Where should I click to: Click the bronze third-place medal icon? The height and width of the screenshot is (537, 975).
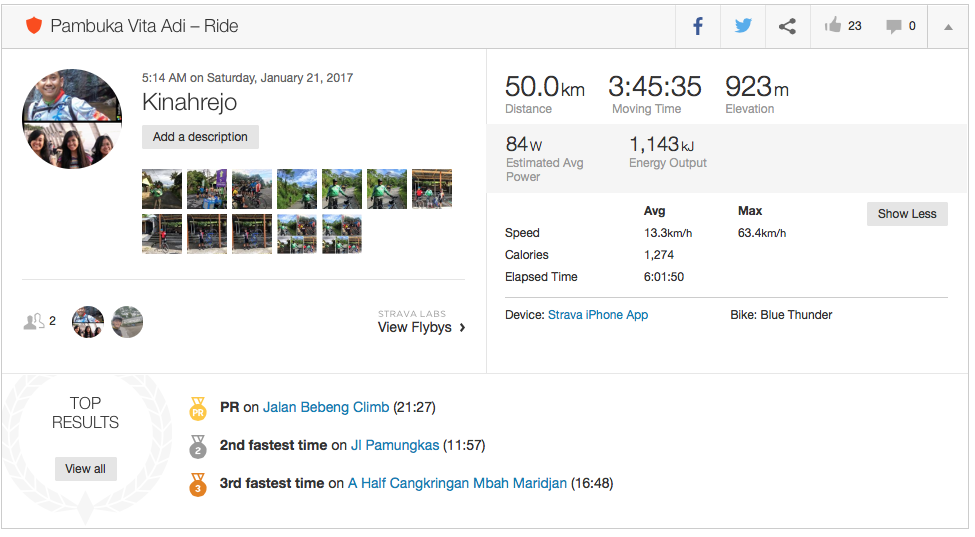198,484
